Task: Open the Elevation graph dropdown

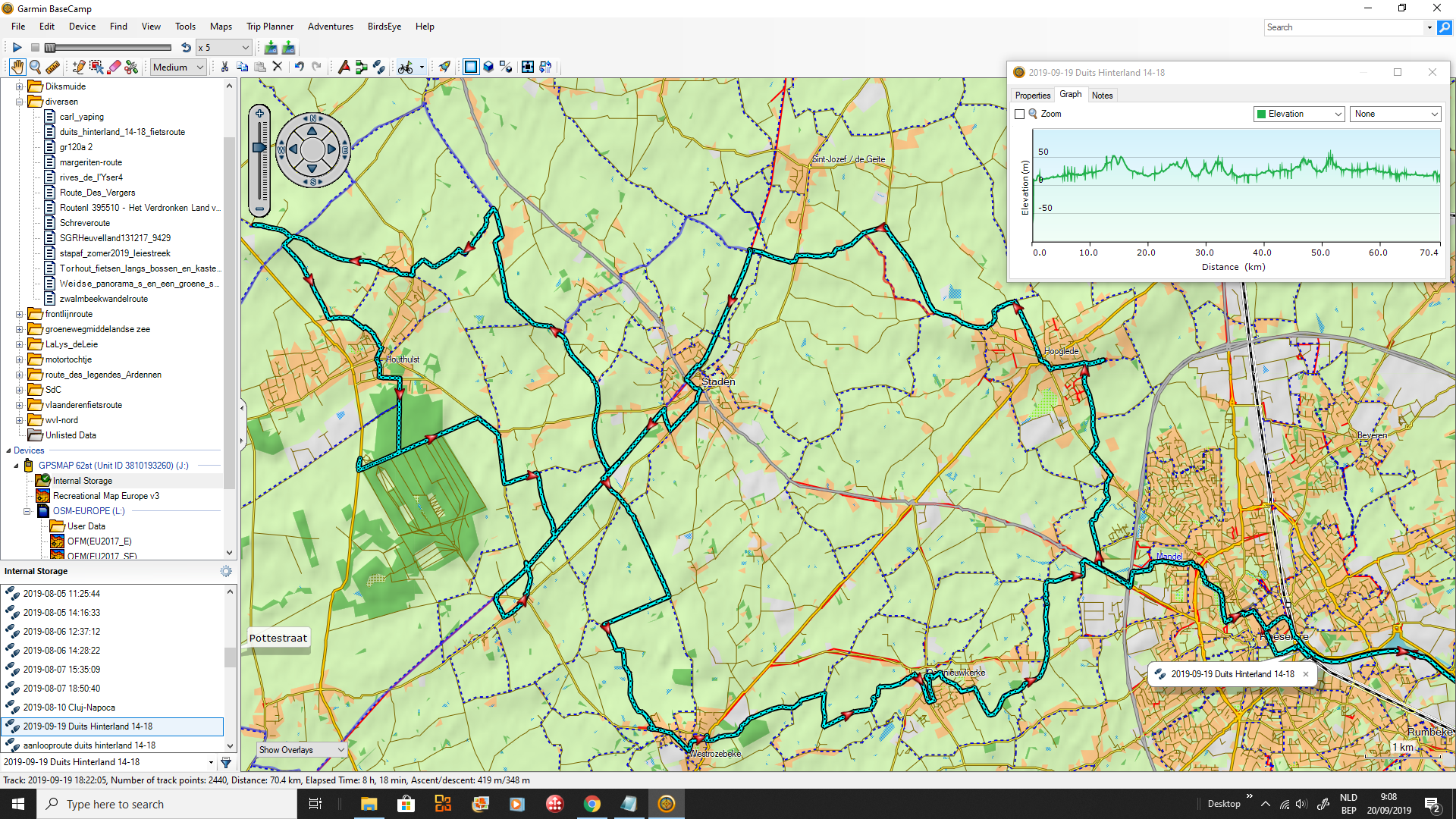Action: click(1300, 114)
